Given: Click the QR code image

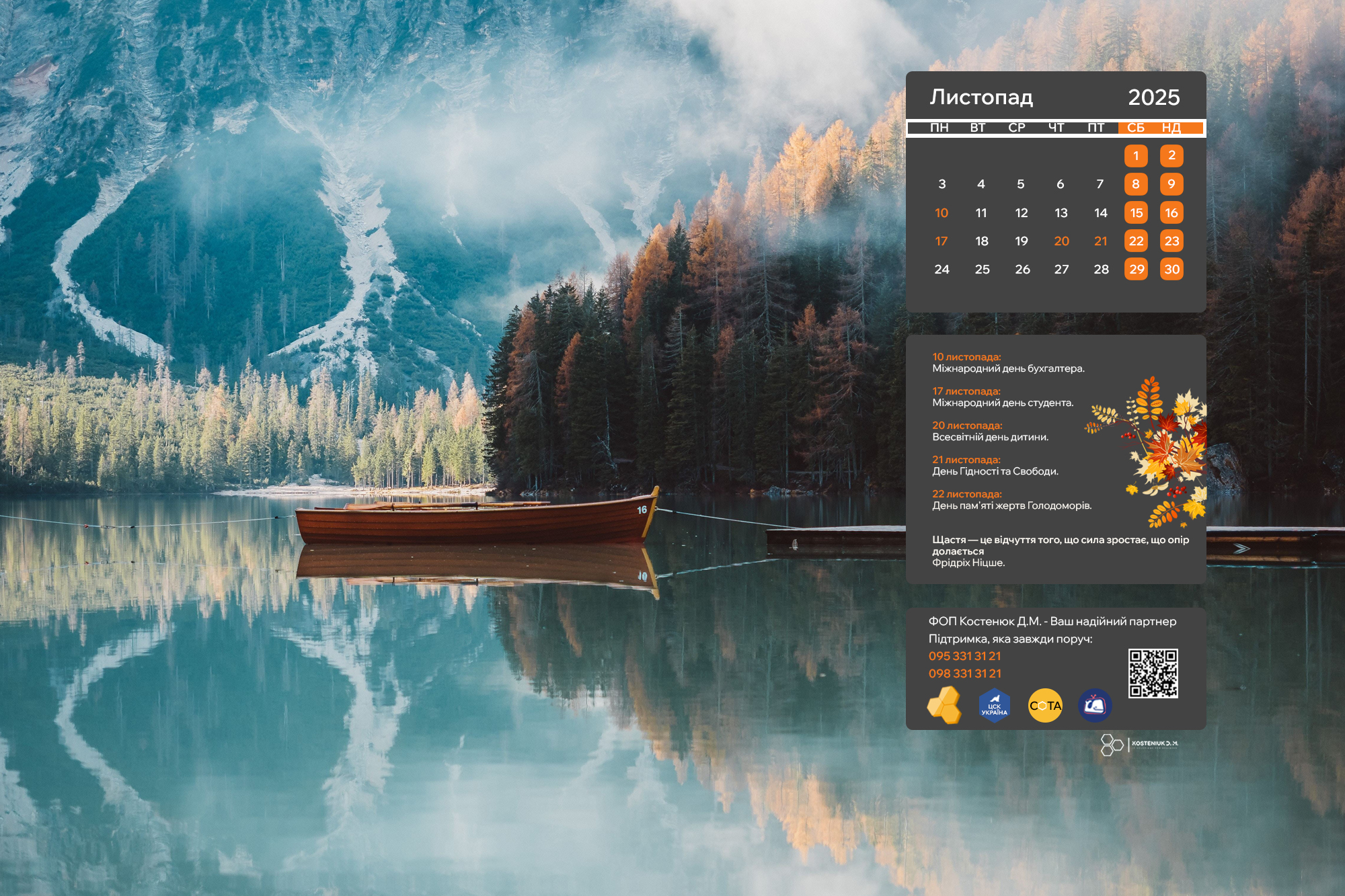Looking at the screenshot, I should pyautogui.click(x=1153, y=673).
